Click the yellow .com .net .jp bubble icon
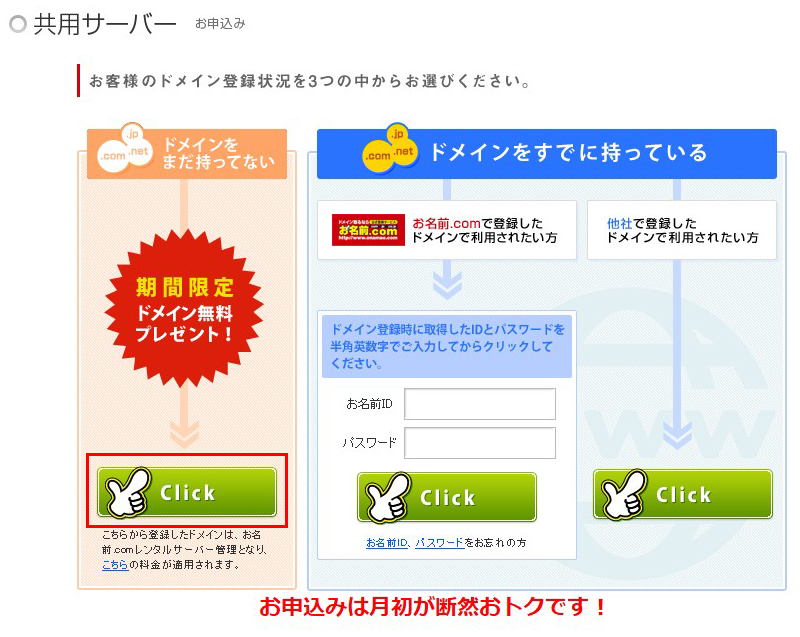The width and height of the screenshot is (800, 637). click(x=390, y=148)
